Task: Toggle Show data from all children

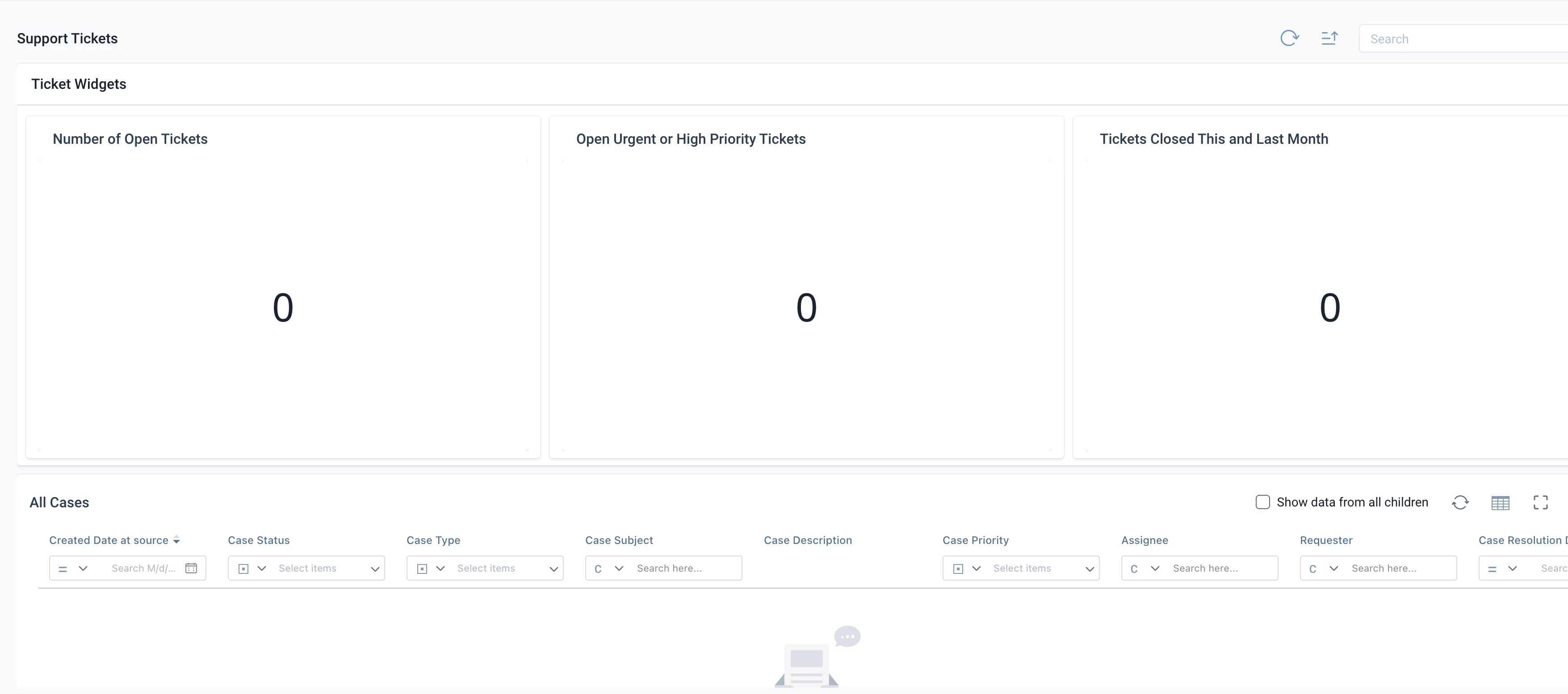Action: 1262,502
